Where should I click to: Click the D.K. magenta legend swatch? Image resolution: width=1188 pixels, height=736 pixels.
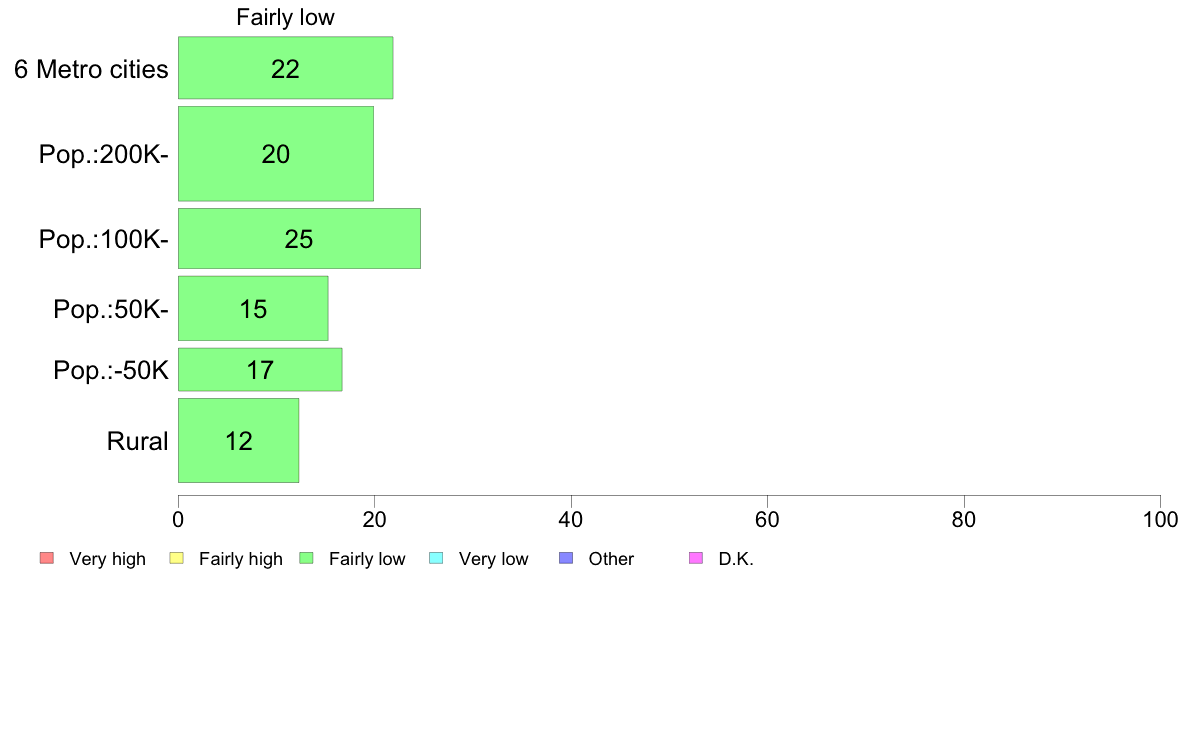[x=696, y=559]
